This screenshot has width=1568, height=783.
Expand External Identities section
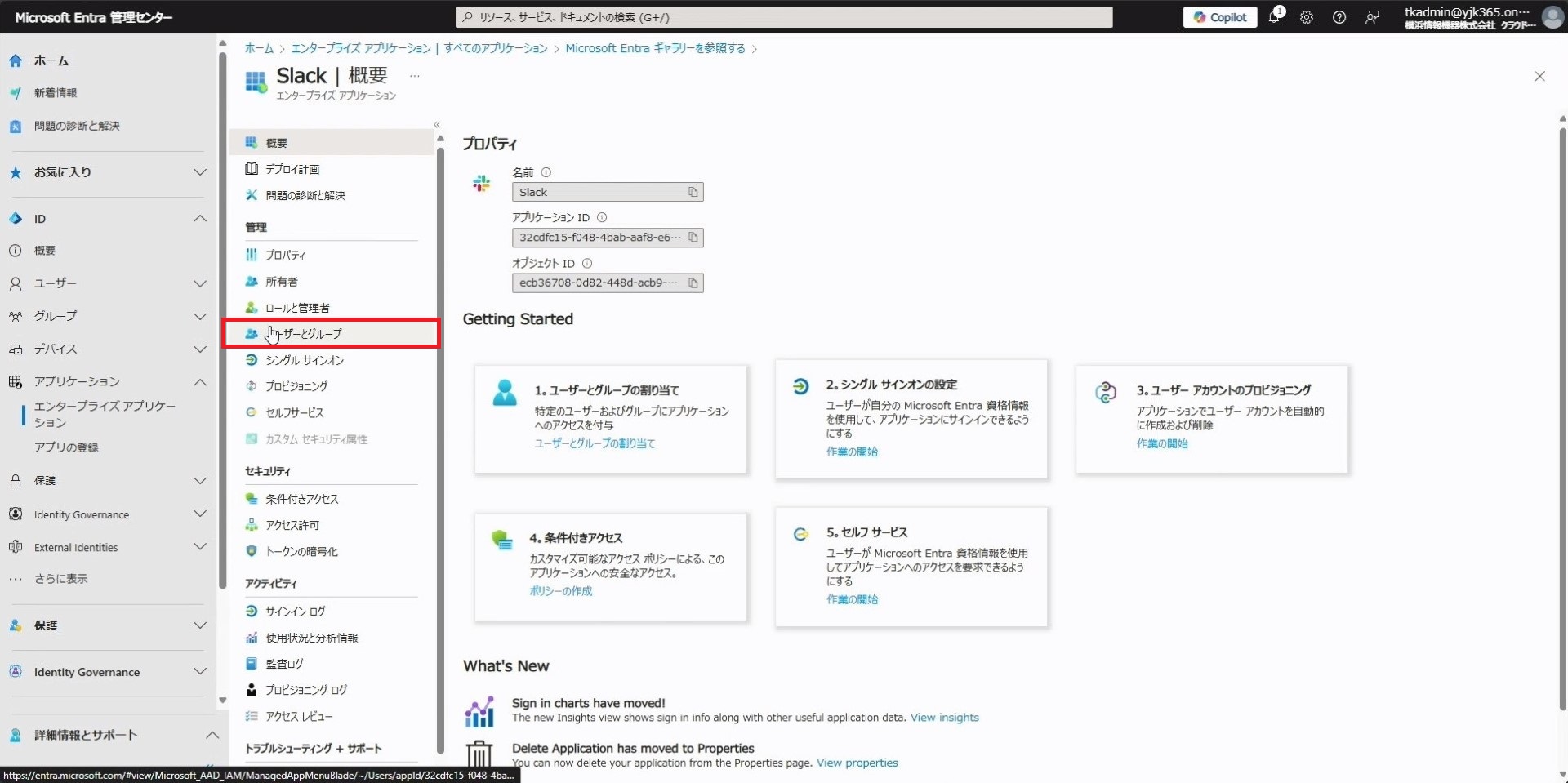pos(199,547)
